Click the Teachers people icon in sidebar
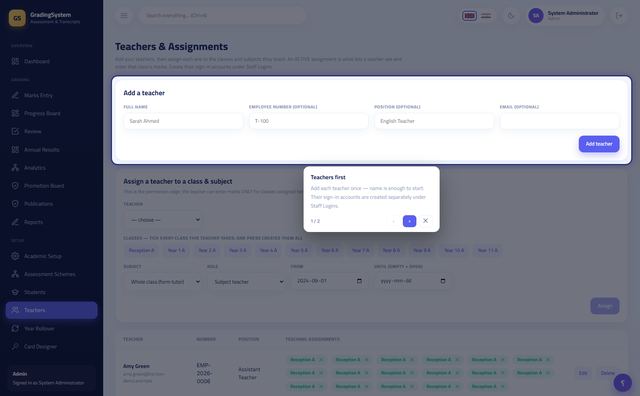The width and height of the screenshot is (640, 396). click(x=15, y=310)
